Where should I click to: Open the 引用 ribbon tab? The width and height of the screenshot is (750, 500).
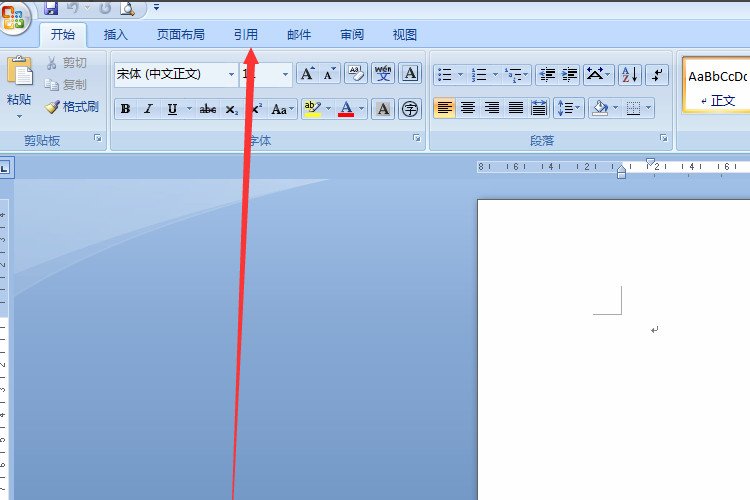point(245,34)
